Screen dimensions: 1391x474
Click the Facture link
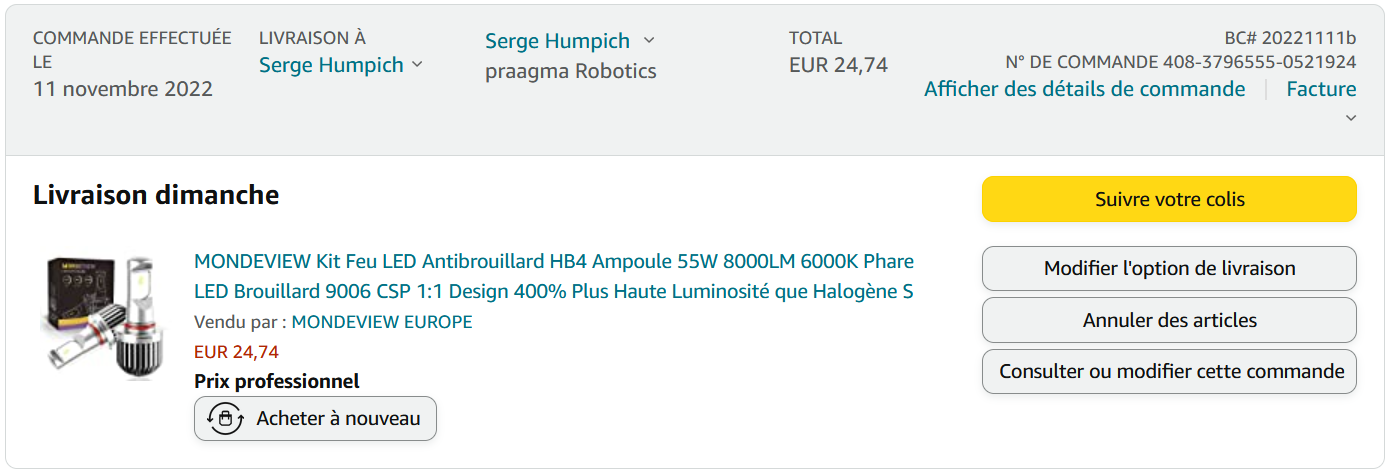1321,89
